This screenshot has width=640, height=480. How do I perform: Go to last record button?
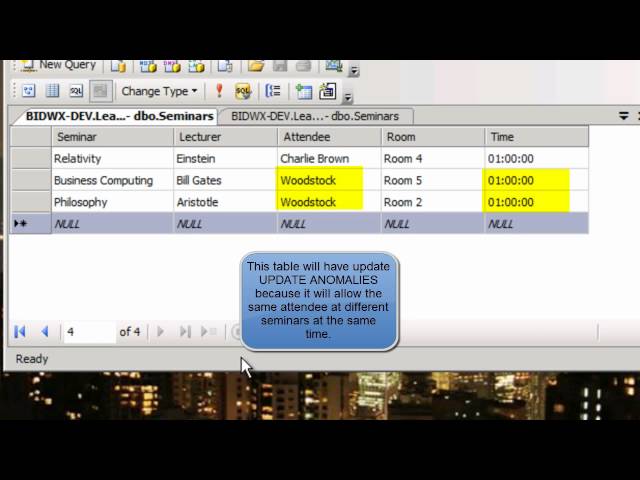pos(185,331)
